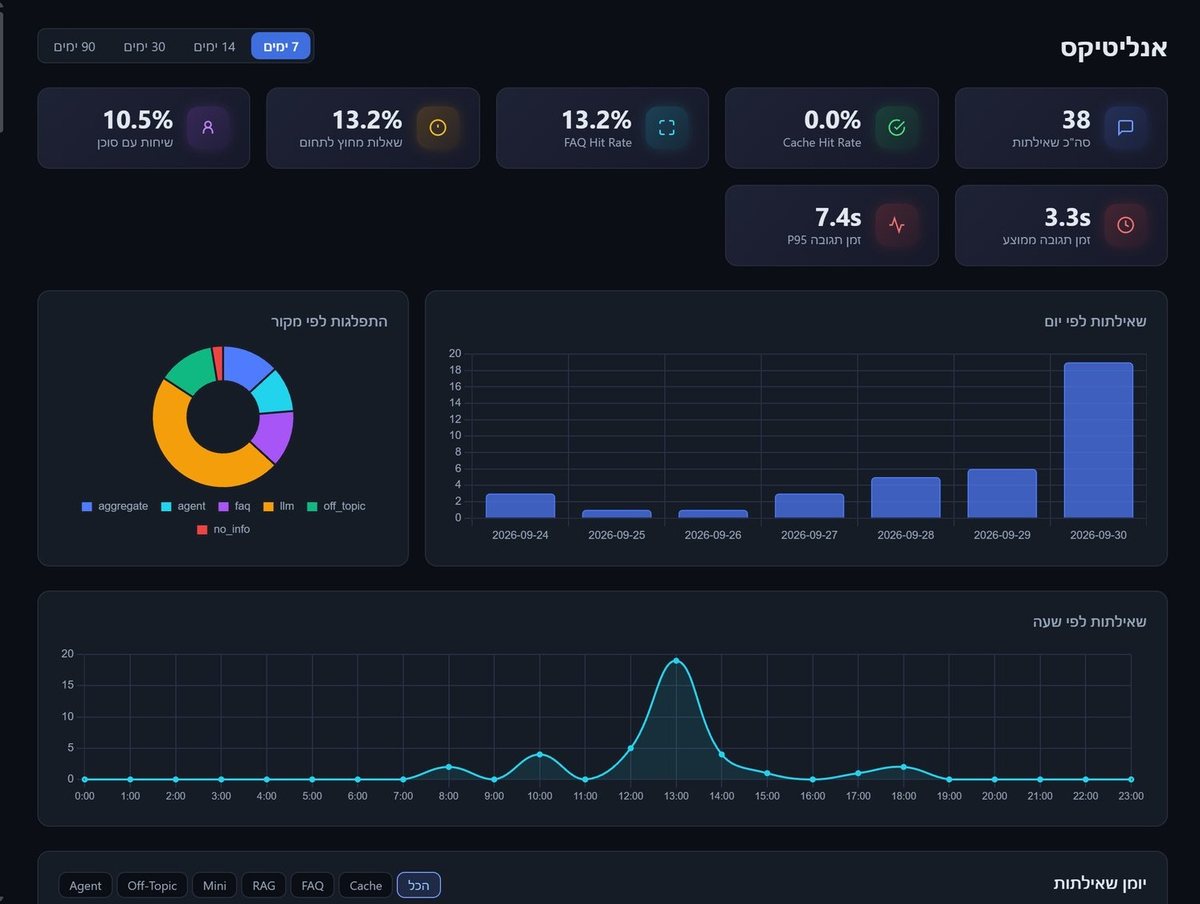
Task: Switch to the 14 ימים range
Action: (215, 46)
